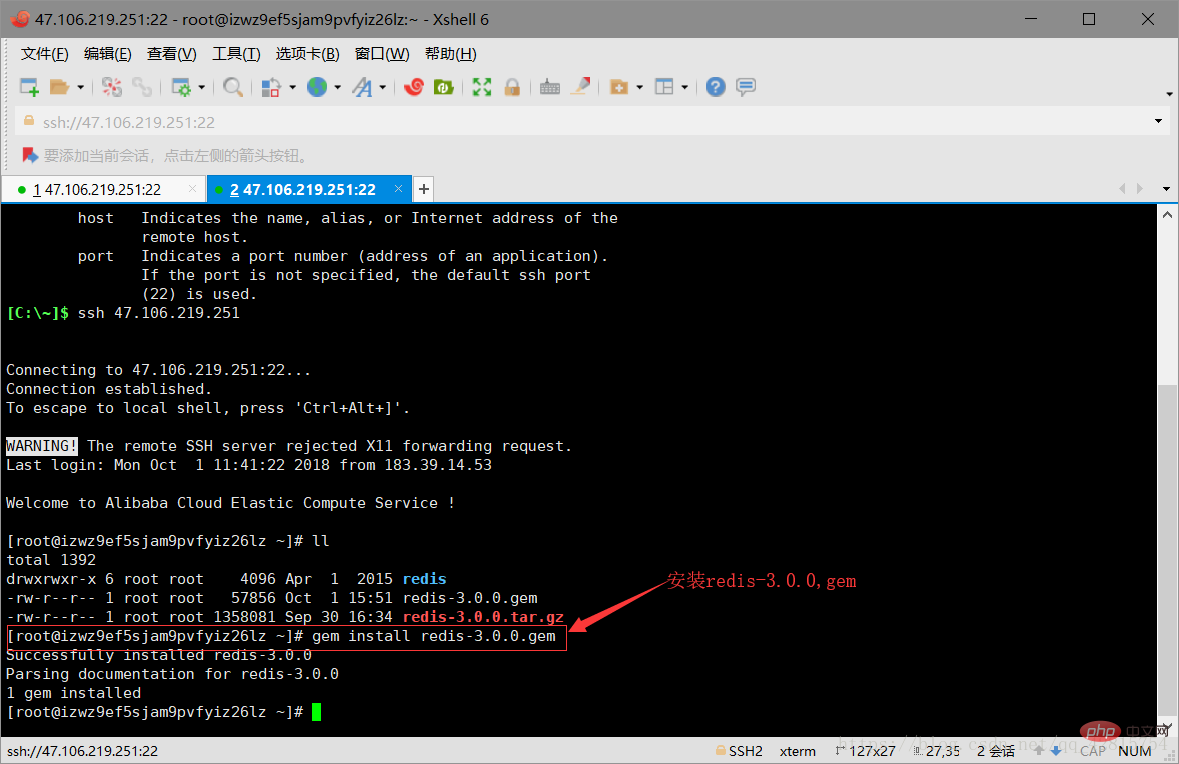Screen dimensions: 1179x764
Task: Click the globe web browser icon
Action: coord(317,87)
